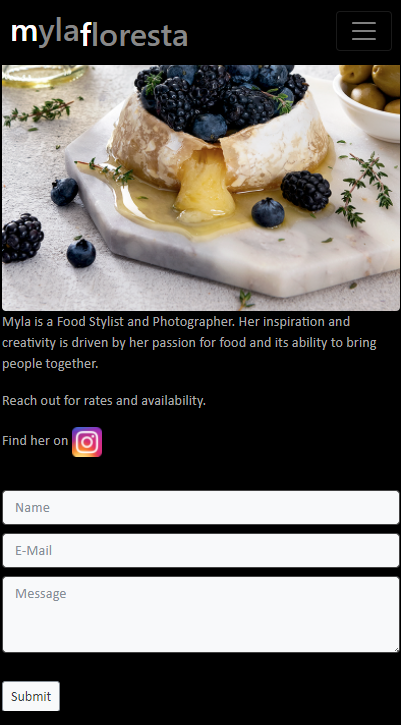Screen dimensions: 401x725
Task: Click the words 'people together.' in the bio
Action: tap(50, 364)
